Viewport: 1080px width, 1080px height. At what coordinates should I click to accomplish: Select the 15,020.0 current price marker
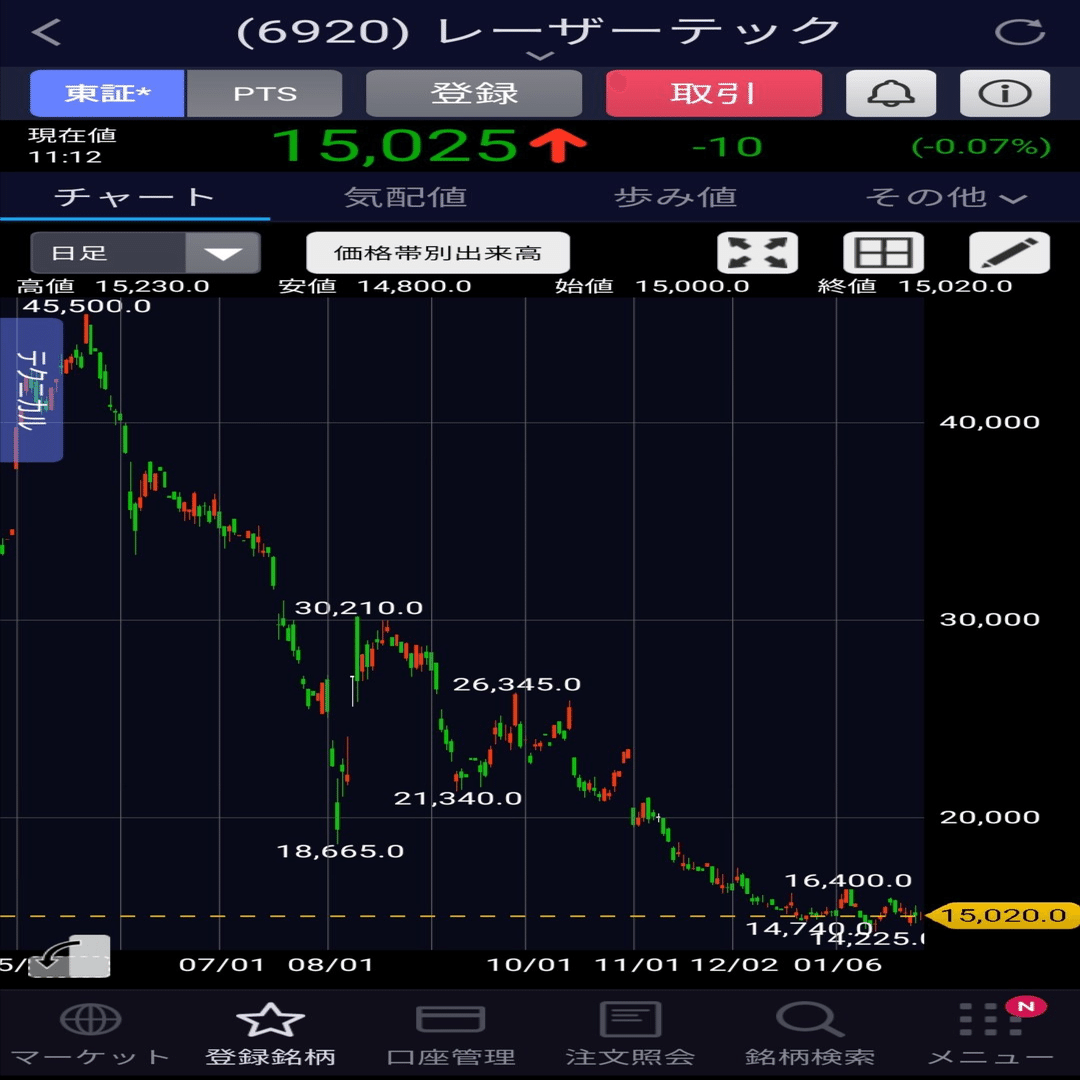1004,915
